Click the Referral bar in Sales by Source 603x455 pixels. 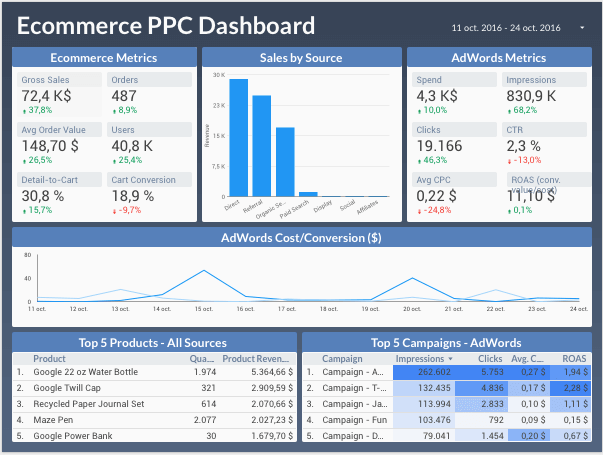tap(262, 146)
